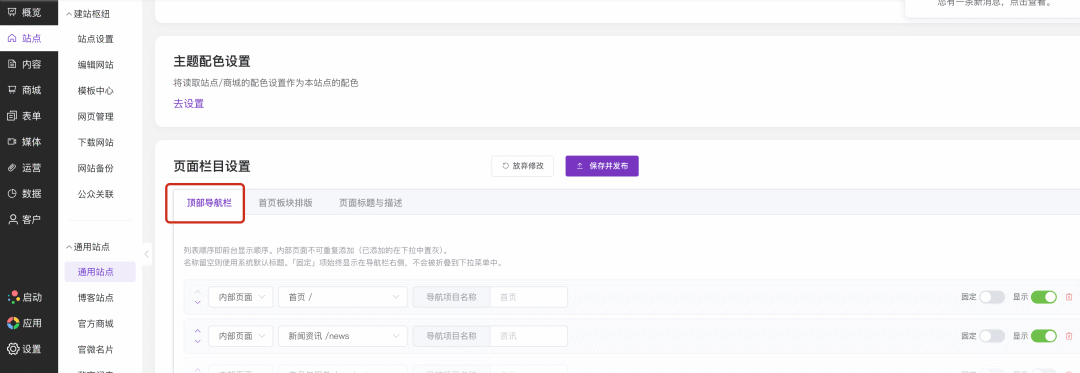
Task: Open 官方商城 menu item
Action: [x=96, y=323]
